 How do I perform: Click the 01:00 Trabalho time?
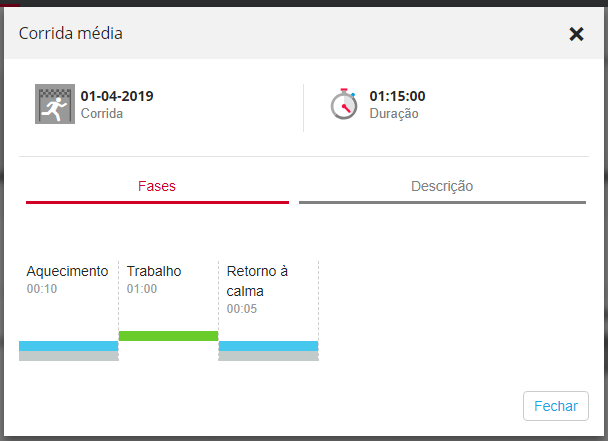[142, 289]
